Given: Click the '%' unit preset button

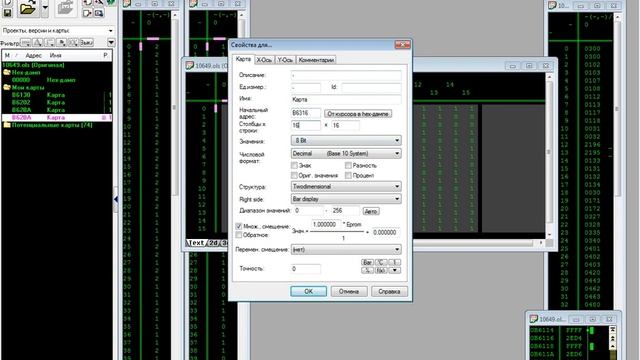Looking at the screenshot, I should (367, 270).
